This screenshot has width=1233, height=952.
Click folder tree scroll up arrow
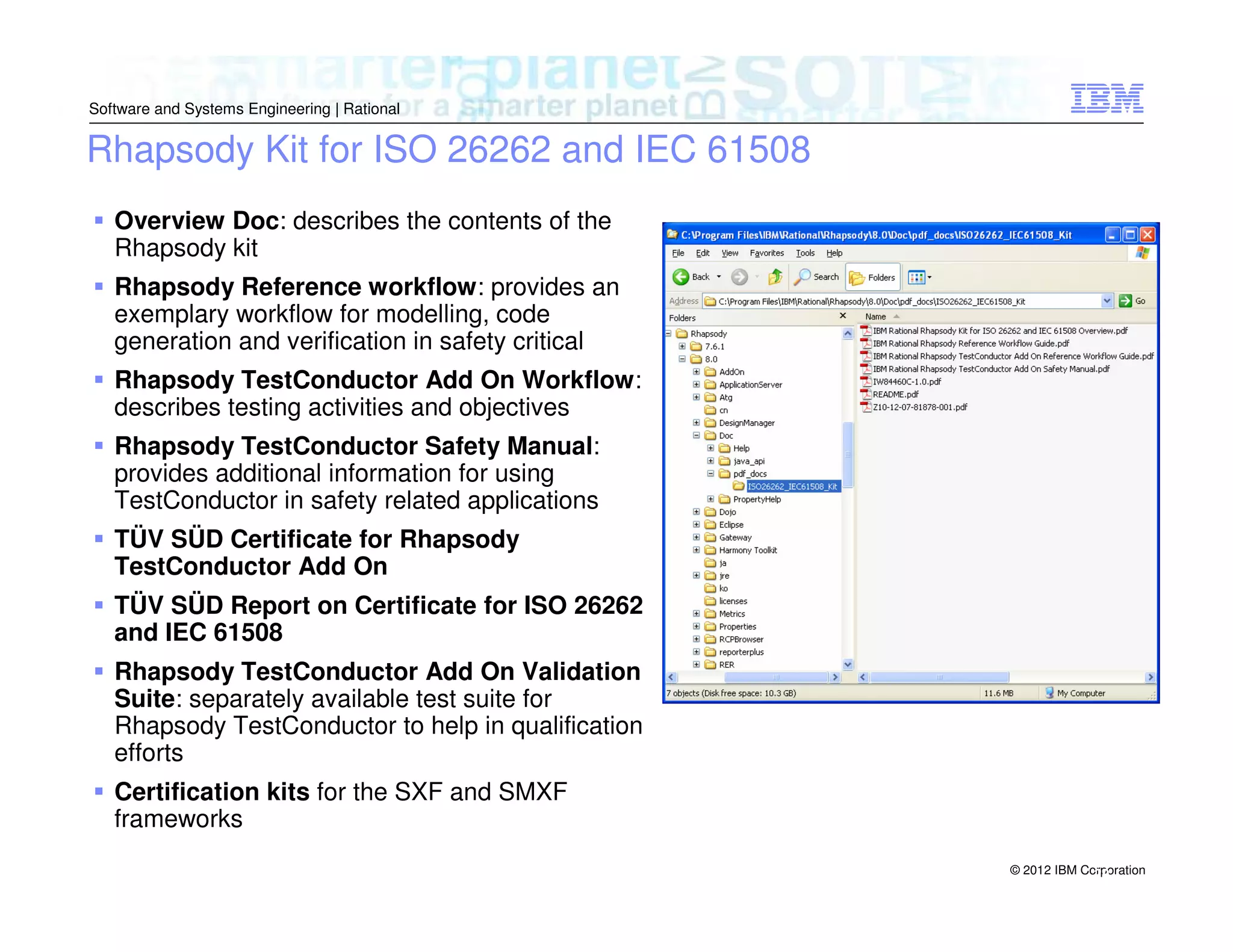pyautogui.click(x=848, y=333)
